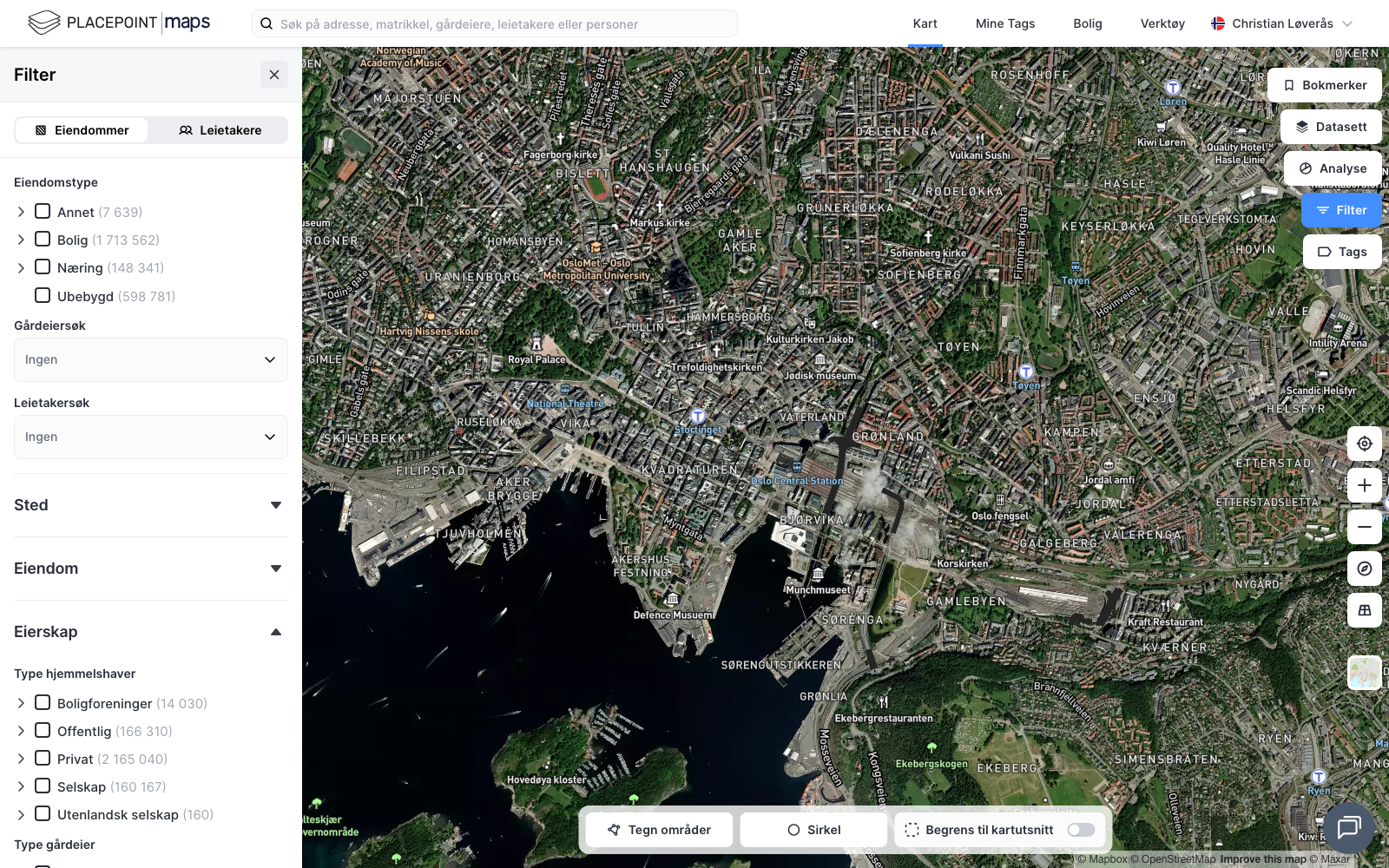The height and width of the screenshot is (868, 1389).
Task: Click the address search field
Action: (x=495, y=23)
